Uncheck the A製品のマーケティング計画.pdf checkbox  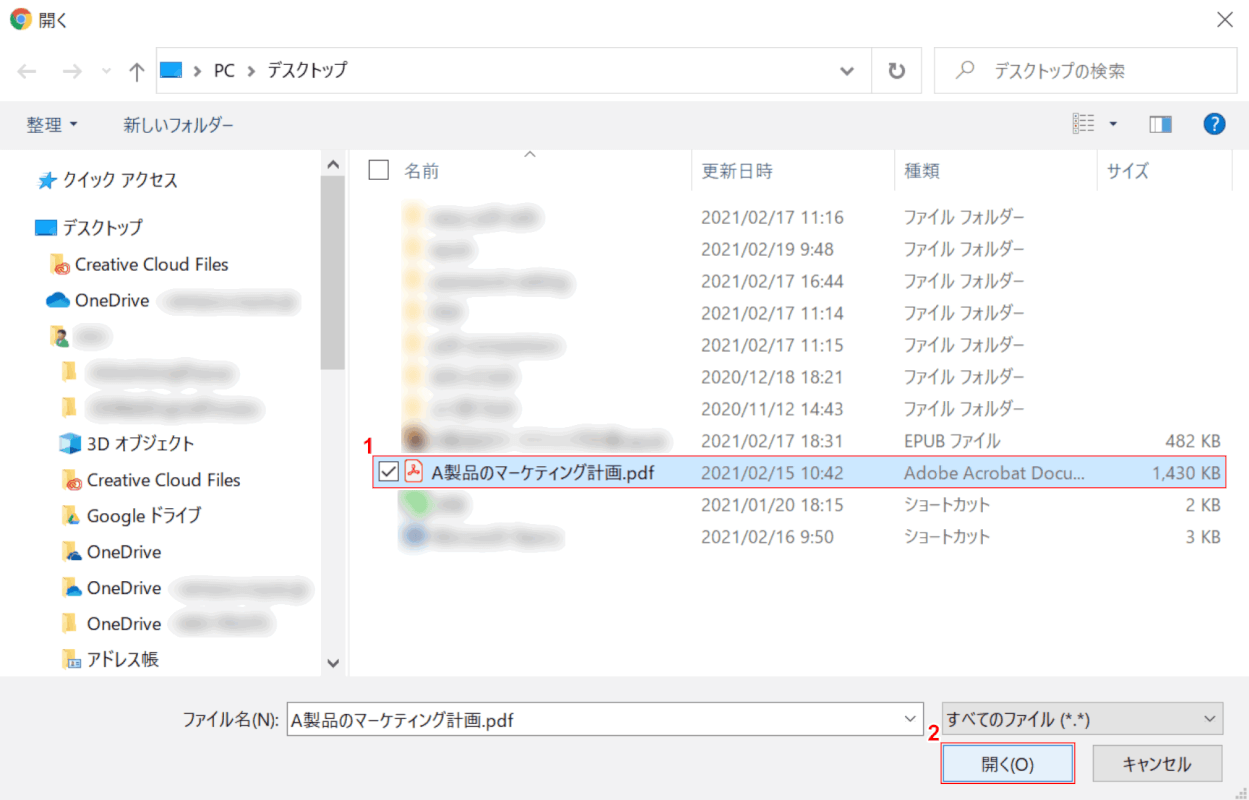[389, 473]
